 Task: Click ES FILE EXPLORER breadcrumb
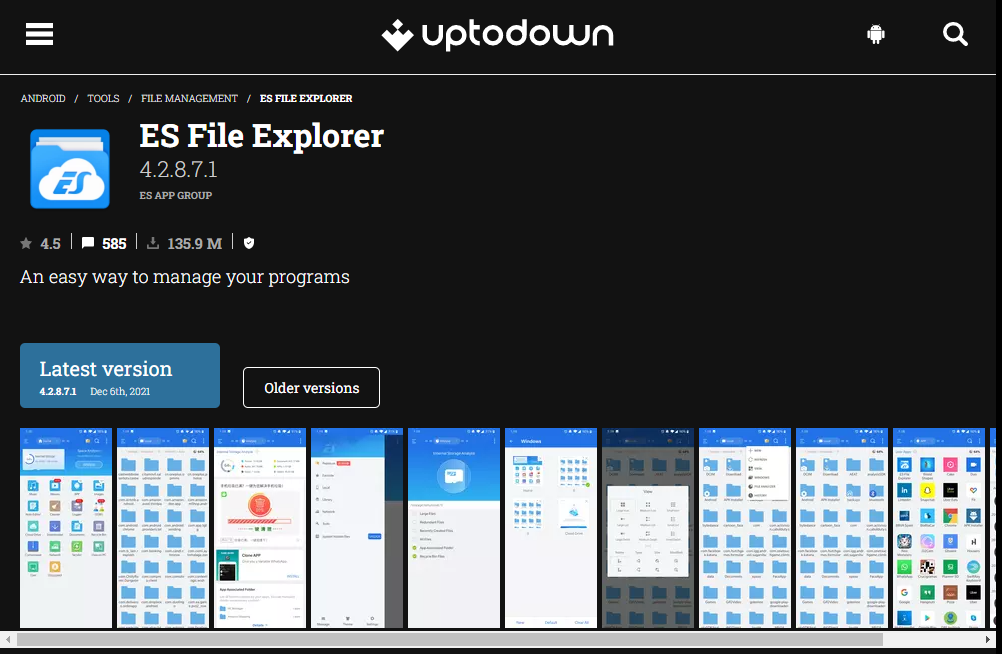coord(305,98)
